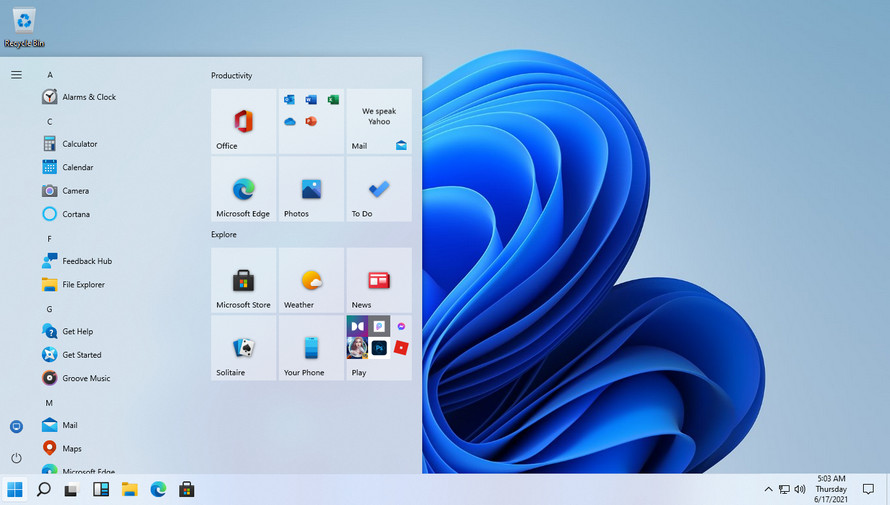Open Get Started app
The image size is (890, 505).
(72, 355)
